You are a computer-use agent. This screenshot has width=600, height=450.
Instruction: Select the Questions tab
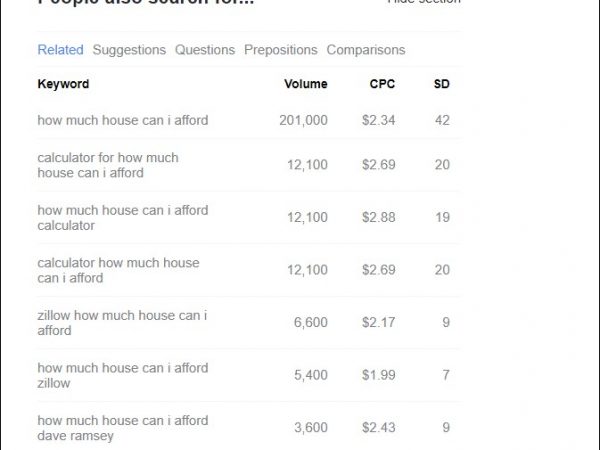[205, 50]
